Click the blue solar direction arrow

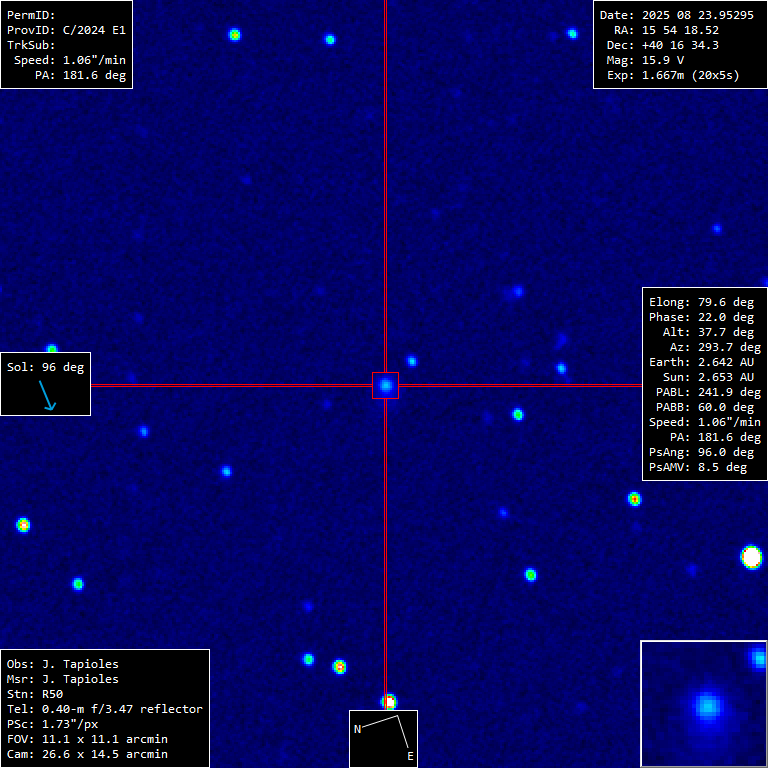point(48,395)
